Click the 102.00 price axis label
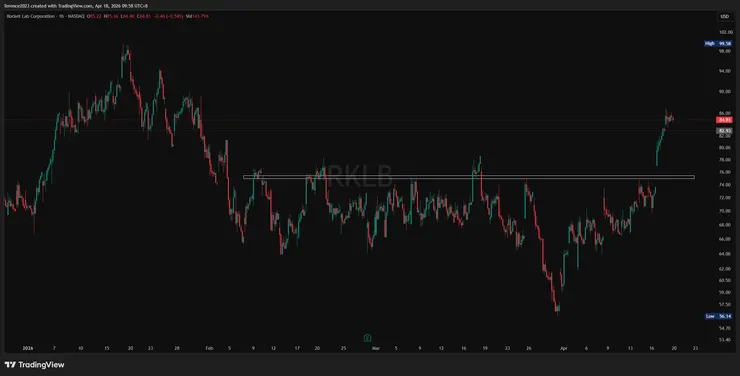Screen dimensions: 740x376 725,32
